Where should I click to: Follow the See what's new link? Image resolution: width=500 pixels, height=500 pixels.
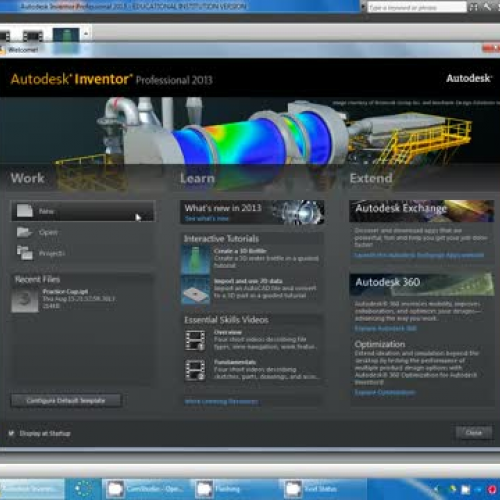click(x=207, y=219)
